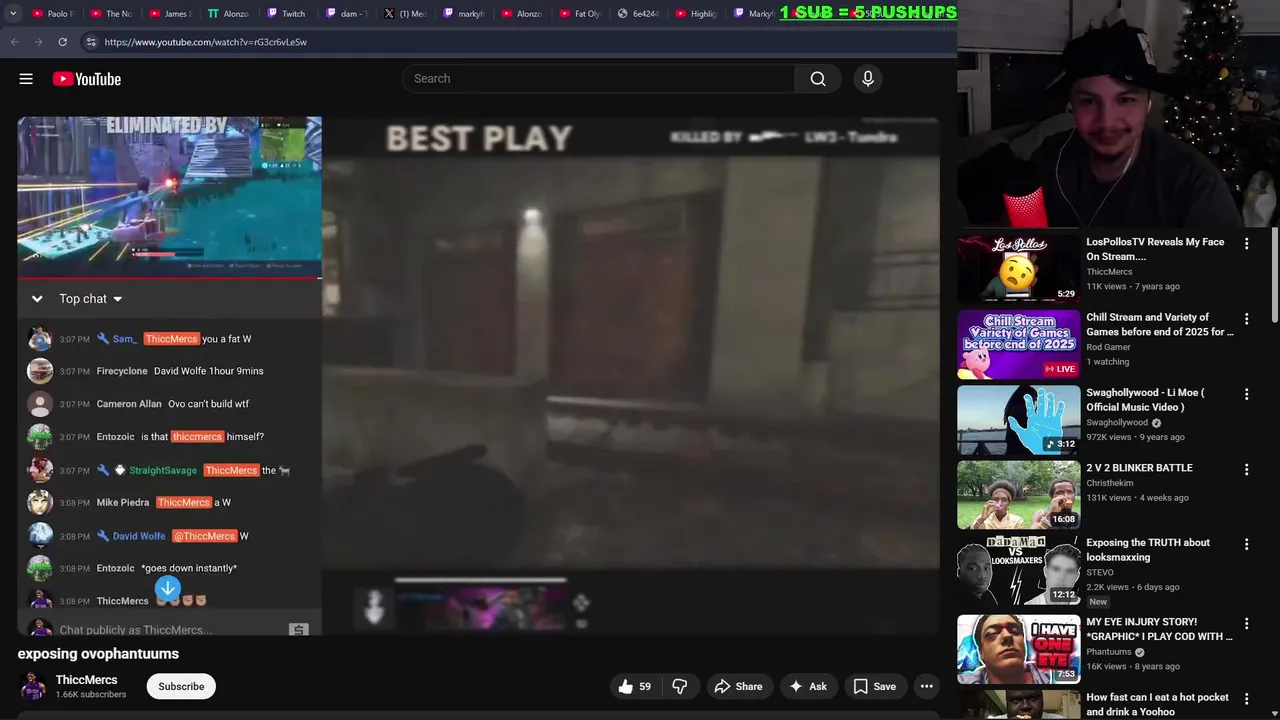Focus the YouTube Search field
Screen dimensions: 1280x720
598,79
